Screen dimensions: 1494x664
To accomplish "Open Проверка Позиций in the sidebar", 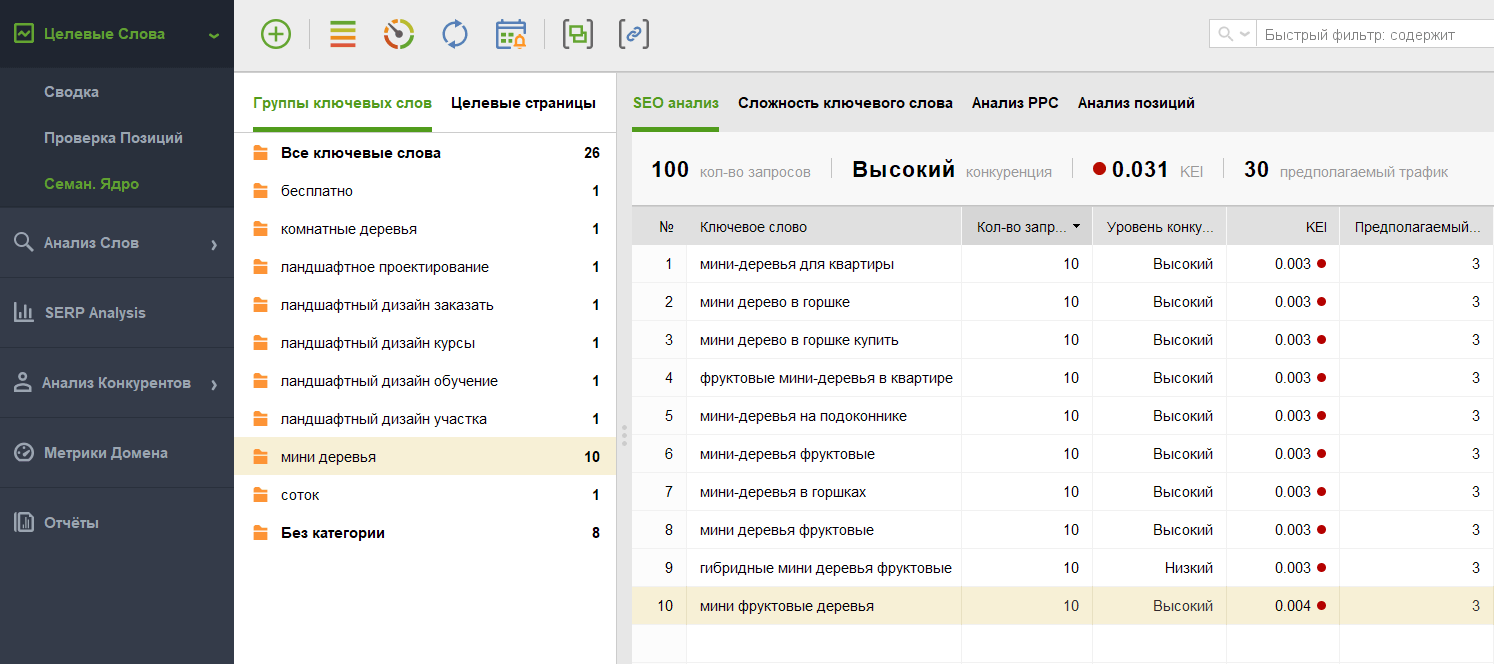I will click(x=113, y=138).
